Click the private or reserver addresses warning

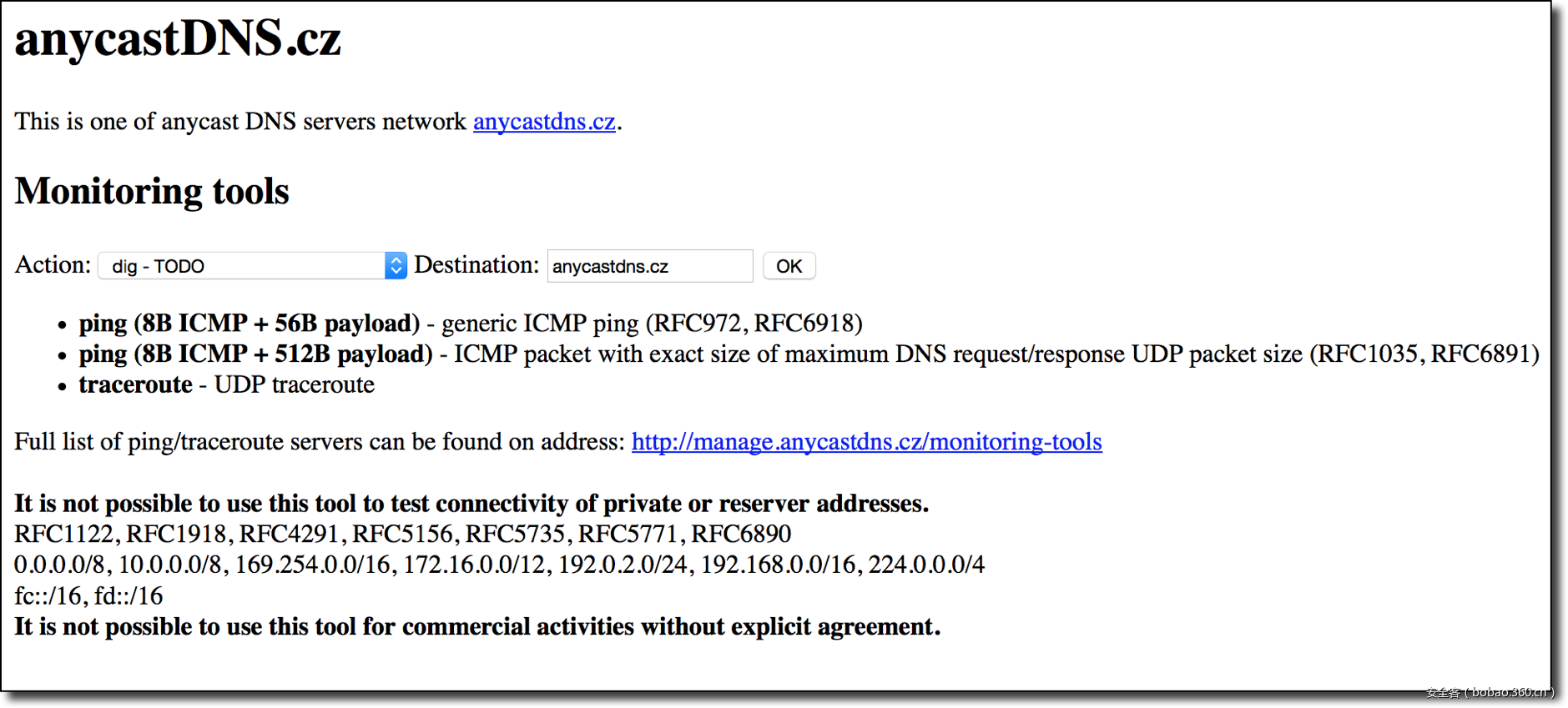[471, 504]
